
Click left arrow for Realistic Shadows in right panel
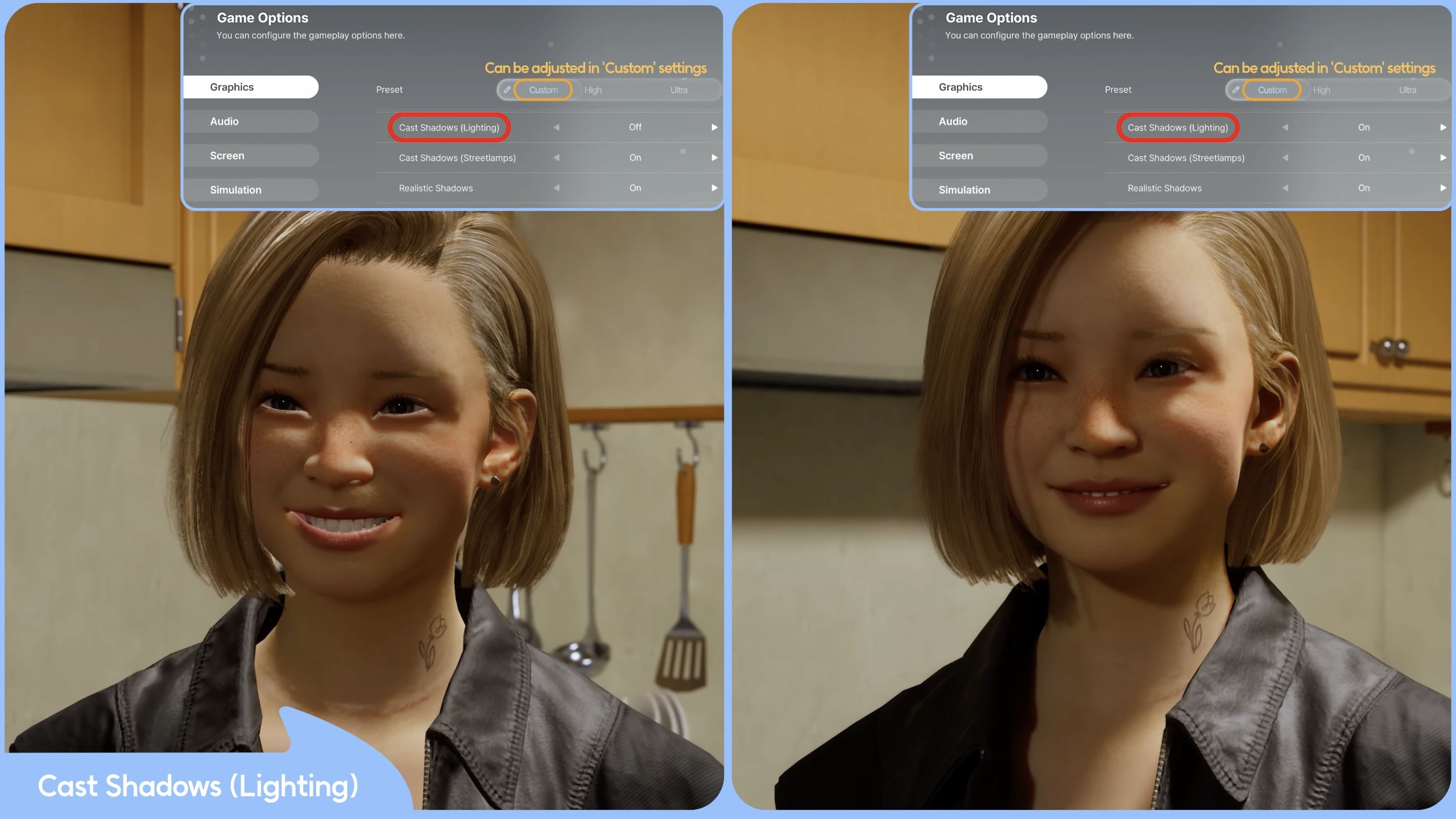tap(1285, 188)
